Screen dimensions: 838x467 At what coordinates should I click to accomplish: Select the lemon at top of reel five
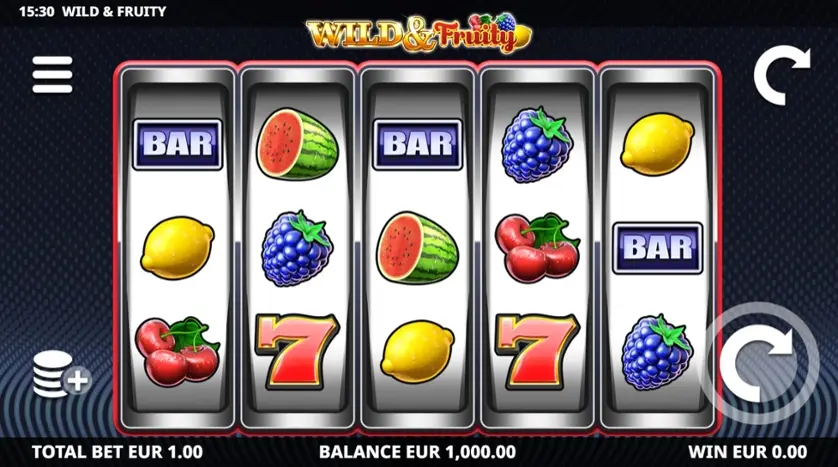(657, 144)
